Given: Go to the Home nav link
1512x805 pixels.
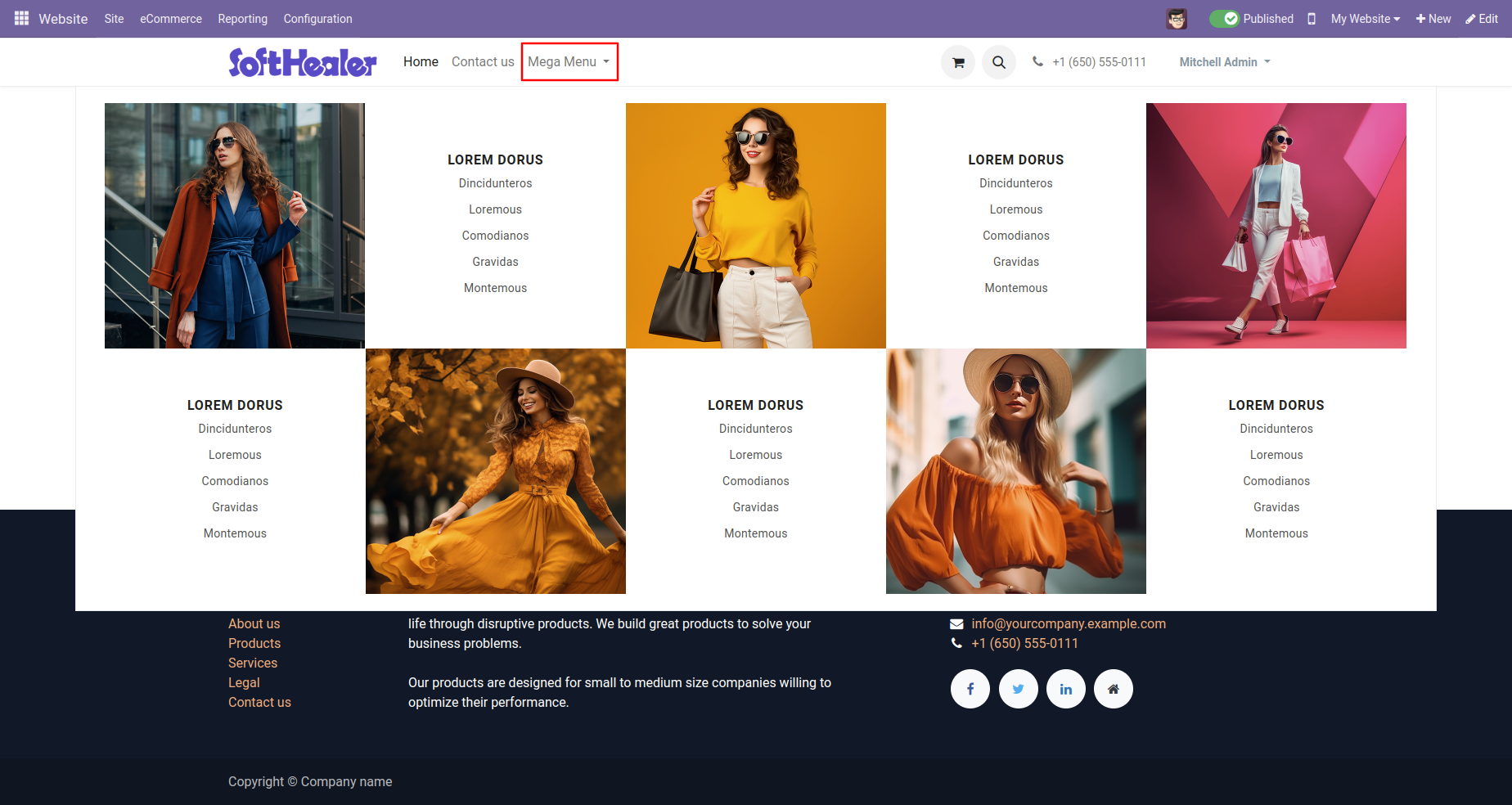Looking at the screenshot, I should 421,61.
